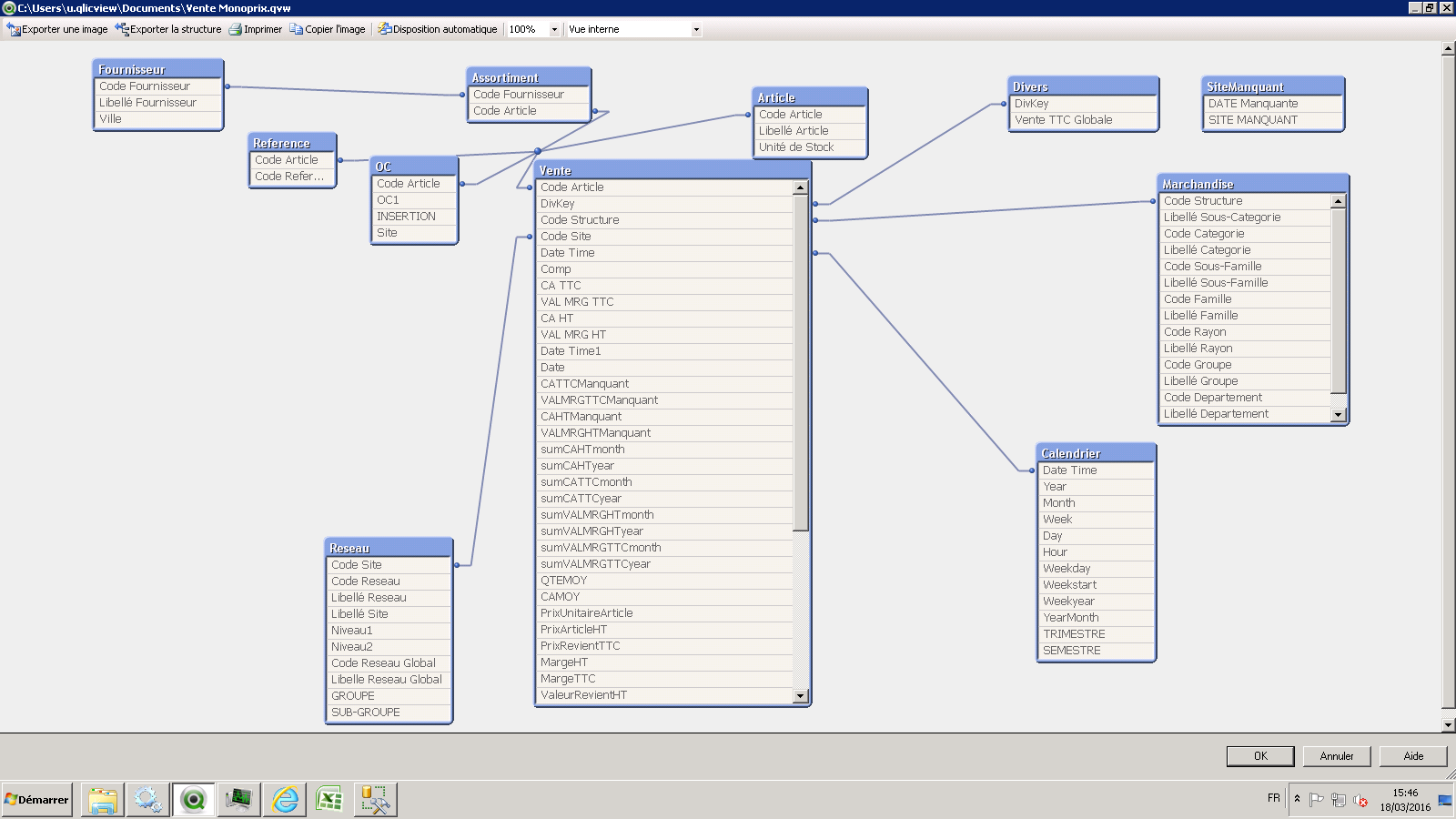Click the Vente table scrollbar thumb
The height and width of the screenshot is (819, 1456).
pyautogui.click(x=801, y=363)
